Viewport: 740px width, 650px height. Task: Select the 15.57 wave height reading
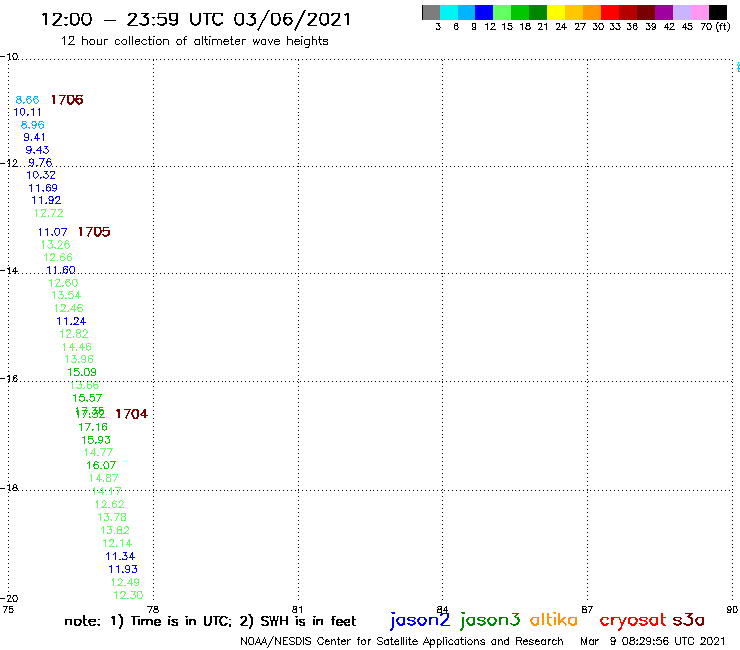[87, 398]
